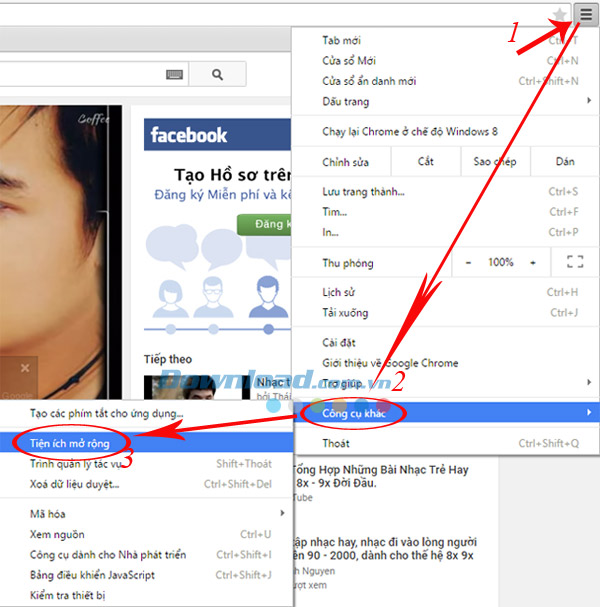Open 'Công cụ dành cho Nhà phát triển'

tap(146, 555)
